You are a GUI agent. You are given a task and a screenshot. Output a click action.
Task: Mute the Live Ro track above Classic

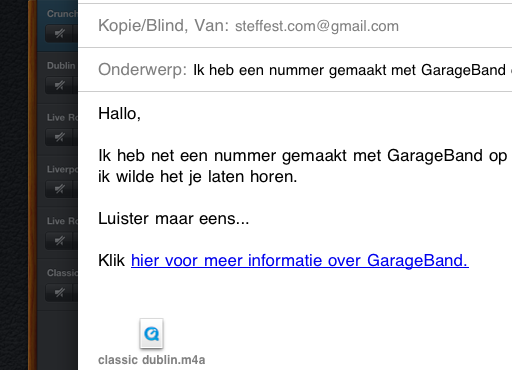click(x=59, y=241)
